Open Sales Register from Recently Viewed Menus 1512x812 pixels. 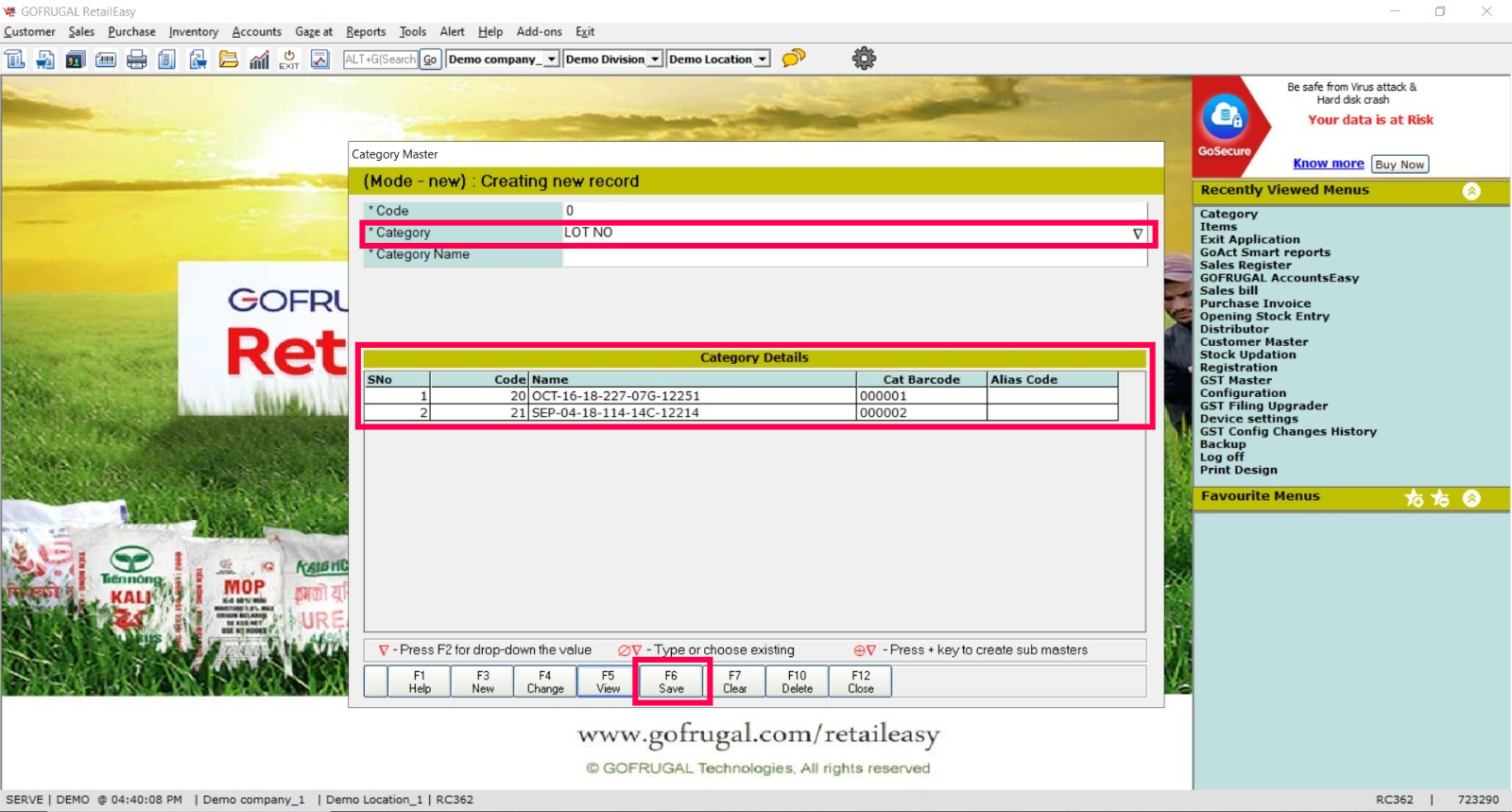(1246, 266)
